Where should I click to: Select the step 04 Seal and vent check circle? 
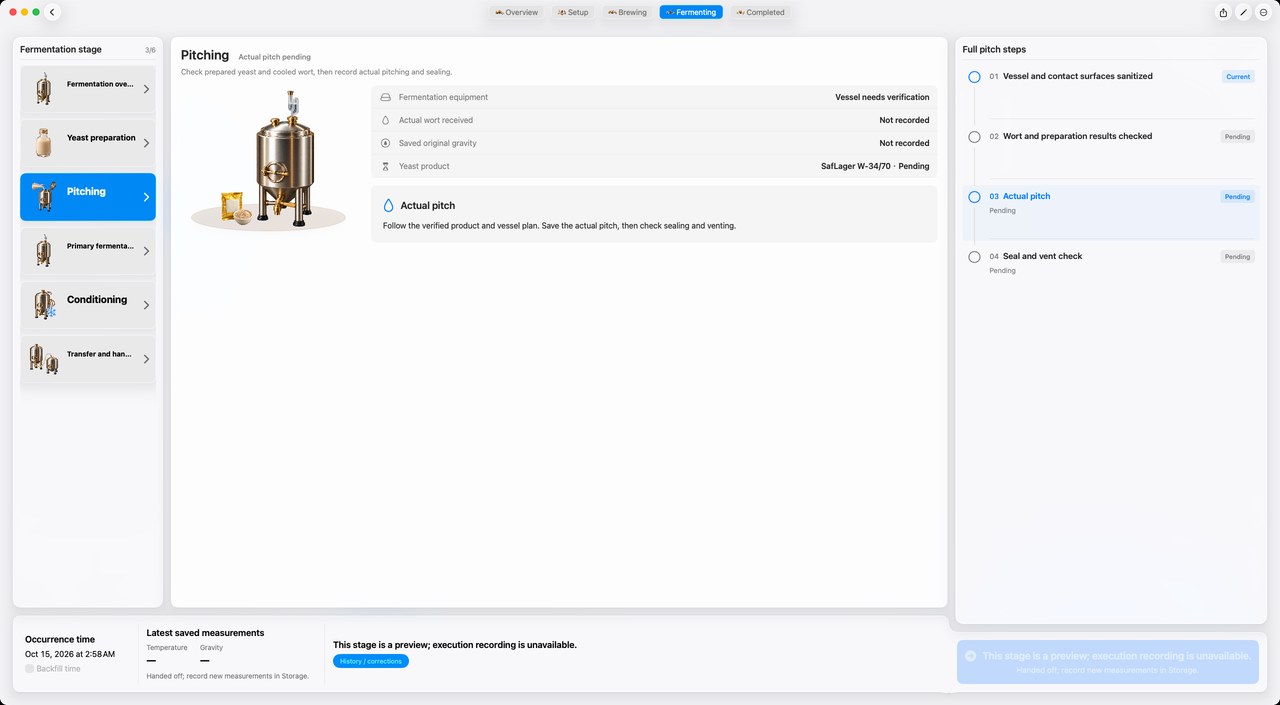pyautogui.click(x=974, y=257)
